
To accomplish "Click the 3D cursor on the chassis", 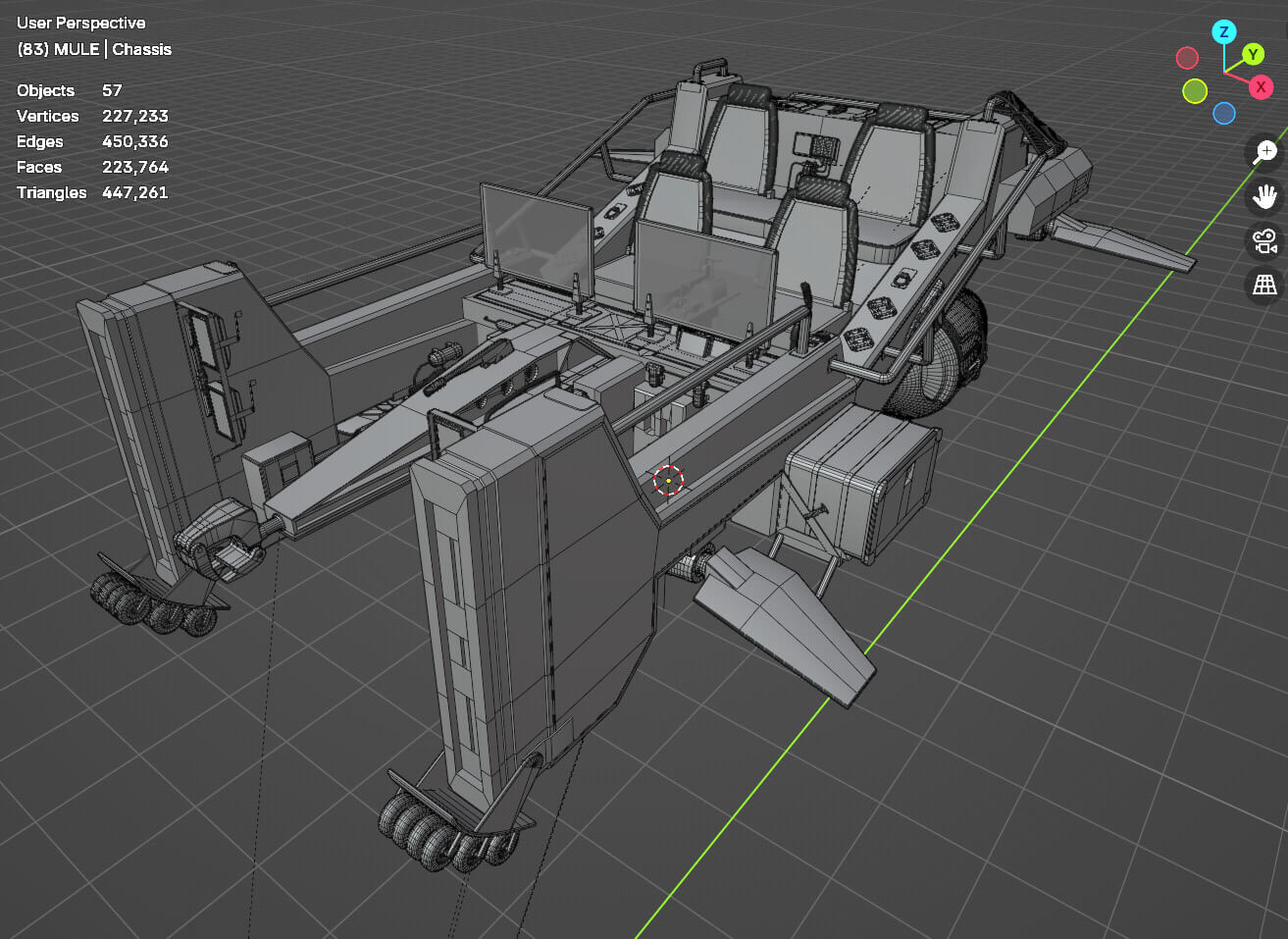I will (668, 480).
